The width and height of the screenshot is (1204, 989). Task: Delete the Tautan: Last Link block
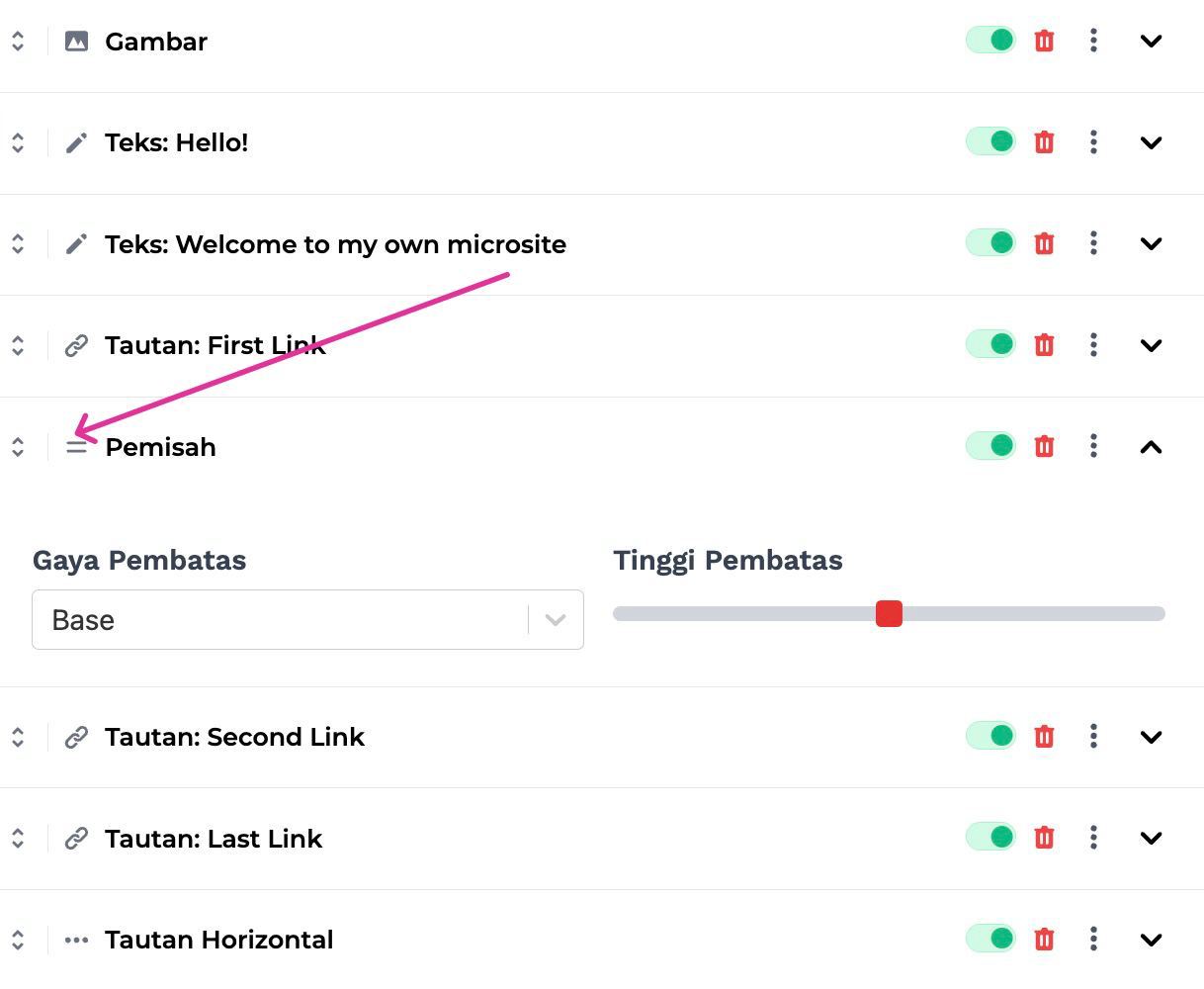coord(1044,838)
